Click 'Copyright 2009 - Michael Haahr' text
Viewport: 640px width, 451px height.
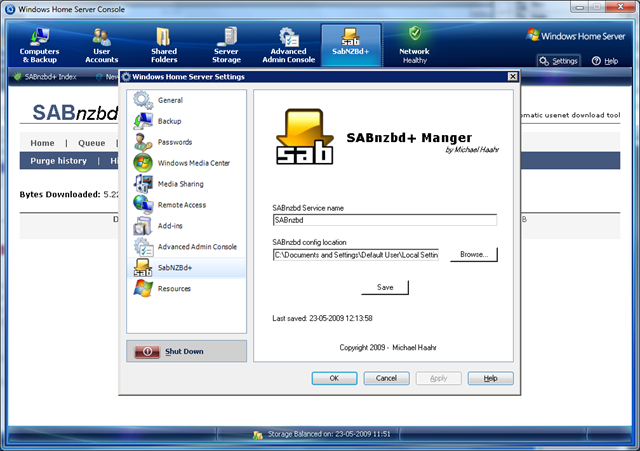(388, 348)
